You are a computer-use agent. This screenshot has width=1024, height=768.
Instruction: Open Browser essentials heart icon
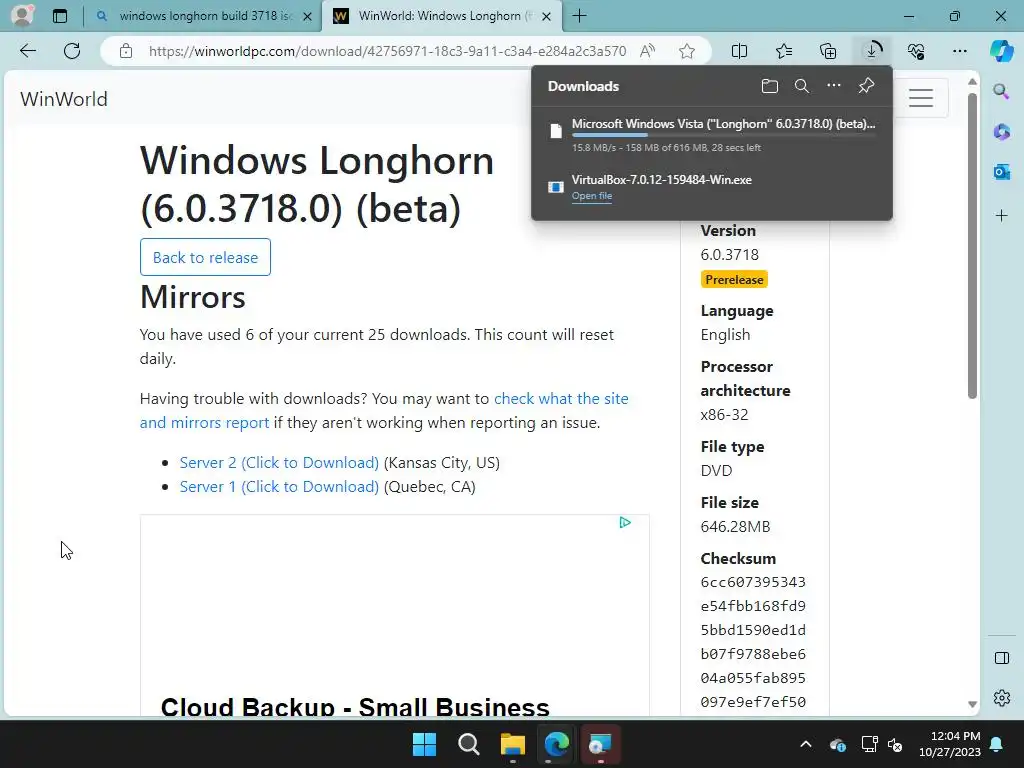pos(916,51)
